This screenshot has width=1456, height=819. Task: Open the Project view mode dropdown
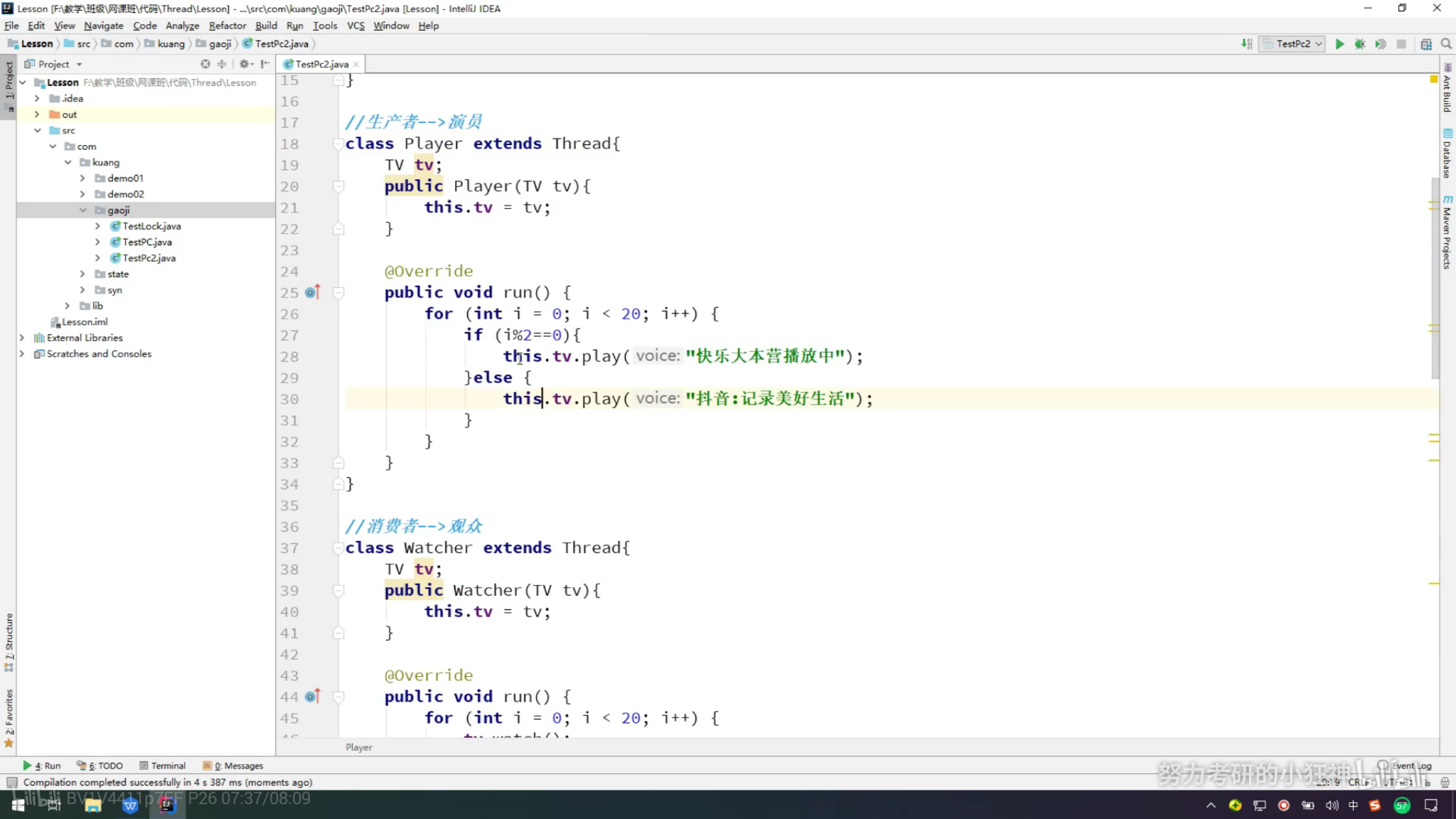pos(55,64)
